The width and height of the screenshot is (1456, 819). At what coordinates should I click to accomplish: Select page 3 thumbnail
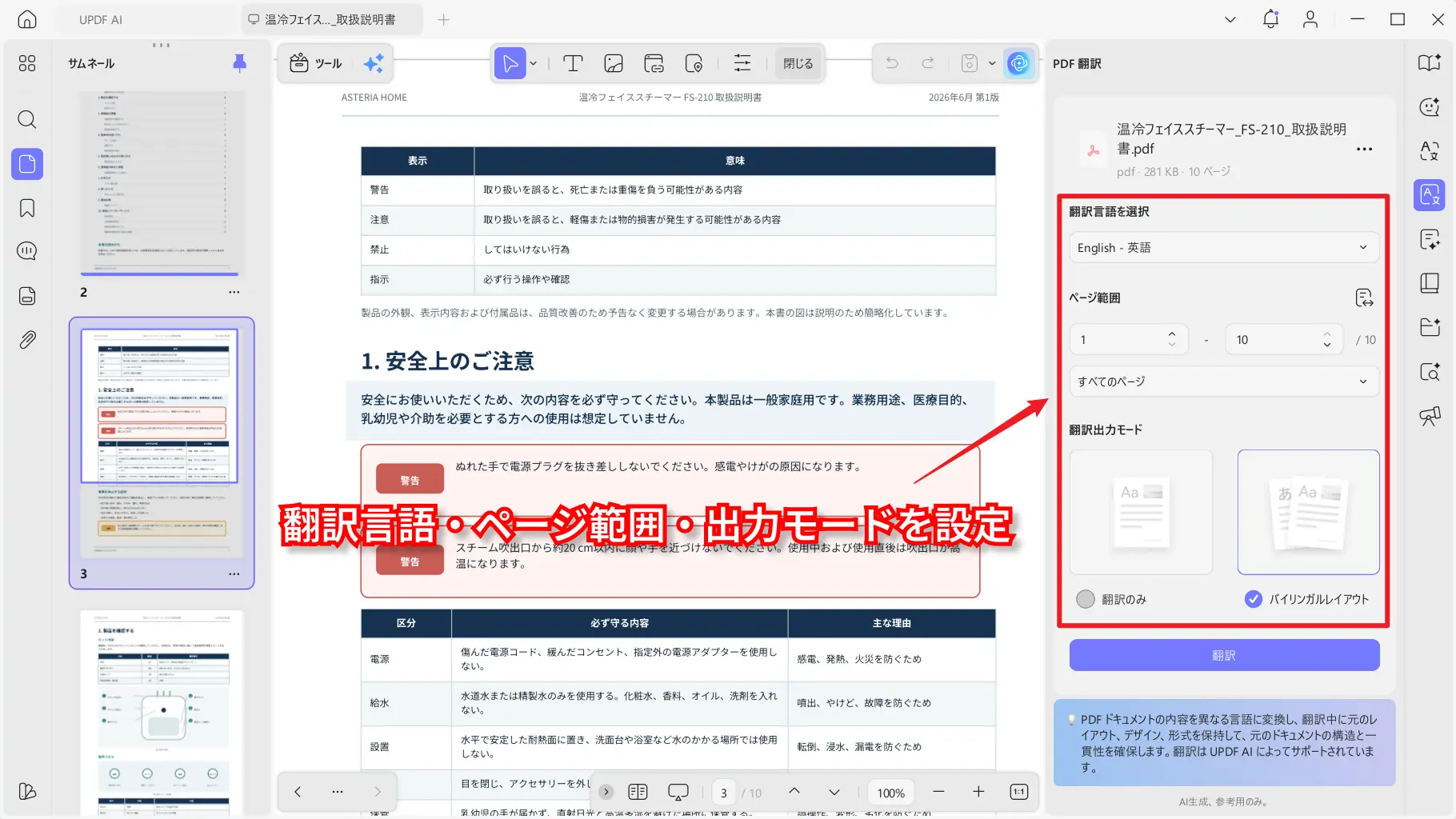161,441
